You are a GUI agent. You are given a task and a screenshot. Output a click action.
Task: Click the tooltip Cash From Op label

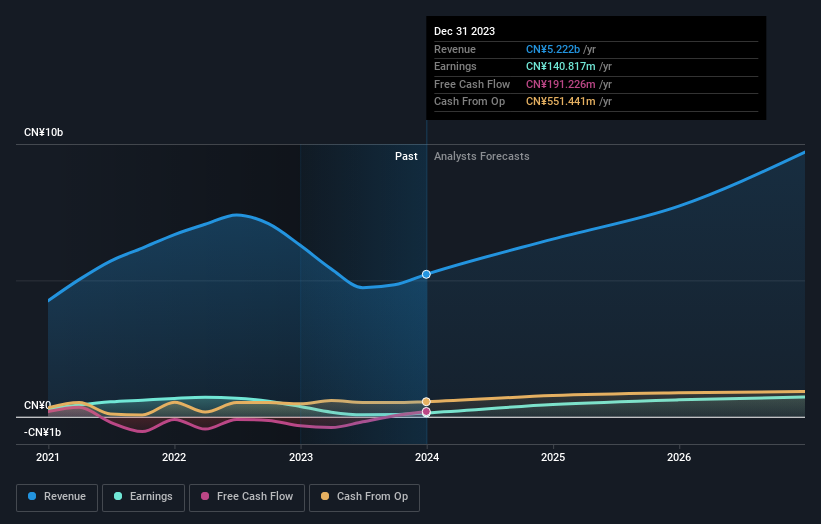pos(469,102)
